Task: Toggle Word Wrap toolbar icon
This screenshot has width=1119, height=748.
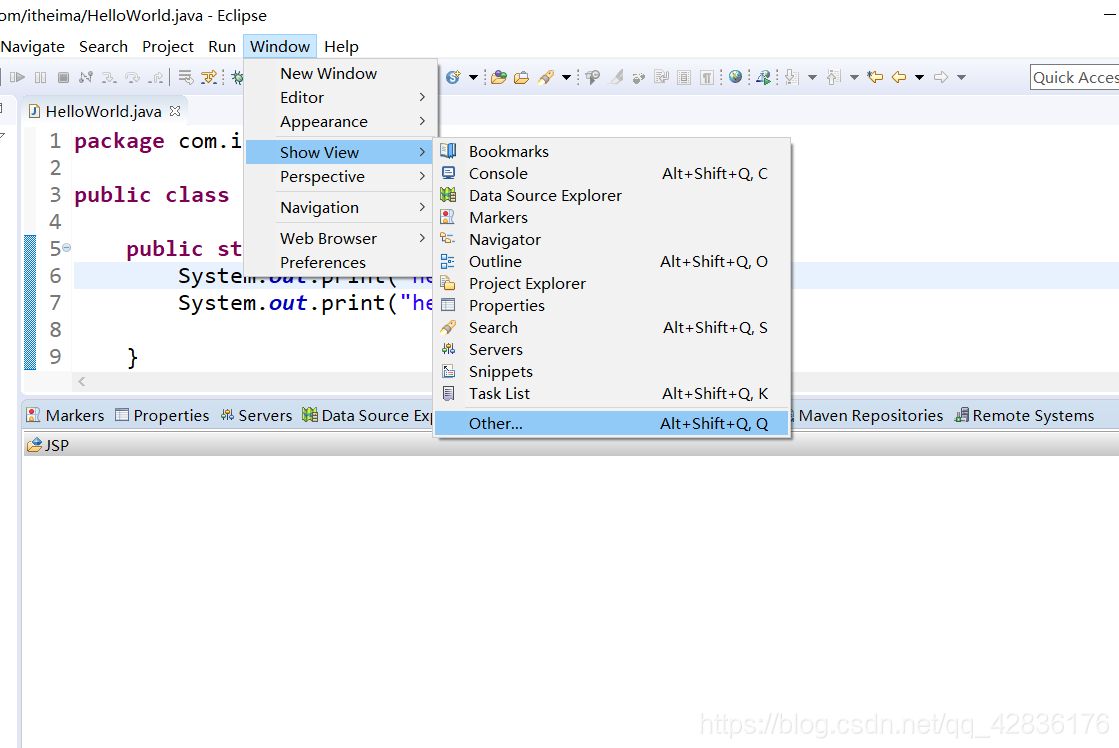Action: click(662, 77)
